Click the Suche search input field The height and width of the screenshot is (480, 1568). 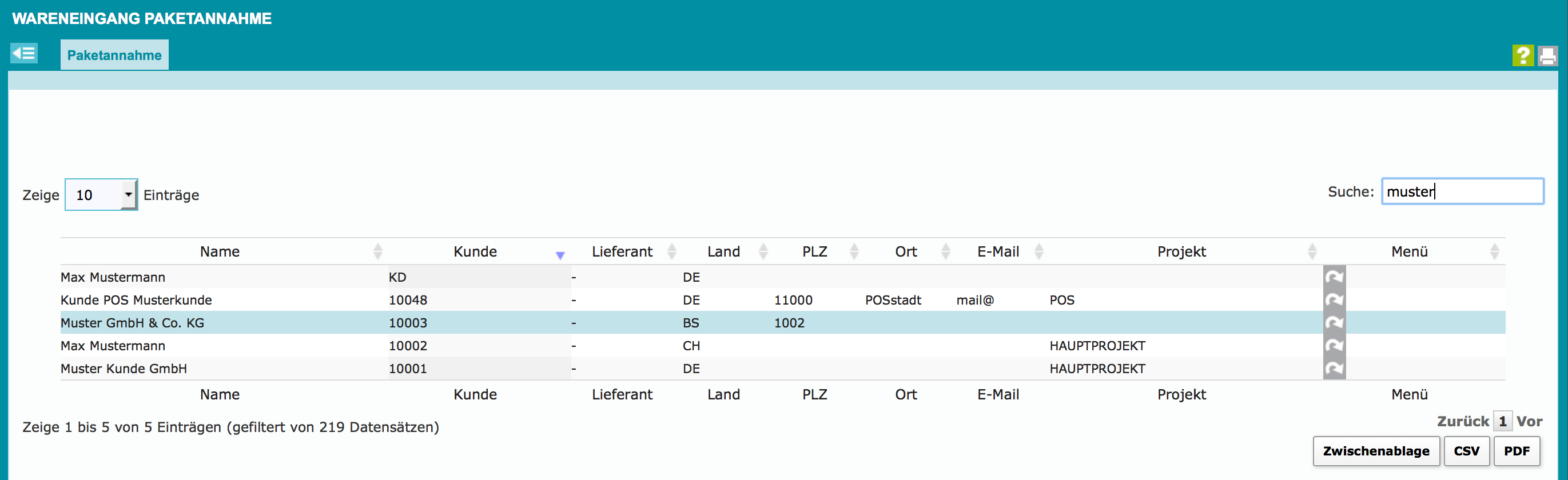pyautogui.click(x=1462, y=191)
